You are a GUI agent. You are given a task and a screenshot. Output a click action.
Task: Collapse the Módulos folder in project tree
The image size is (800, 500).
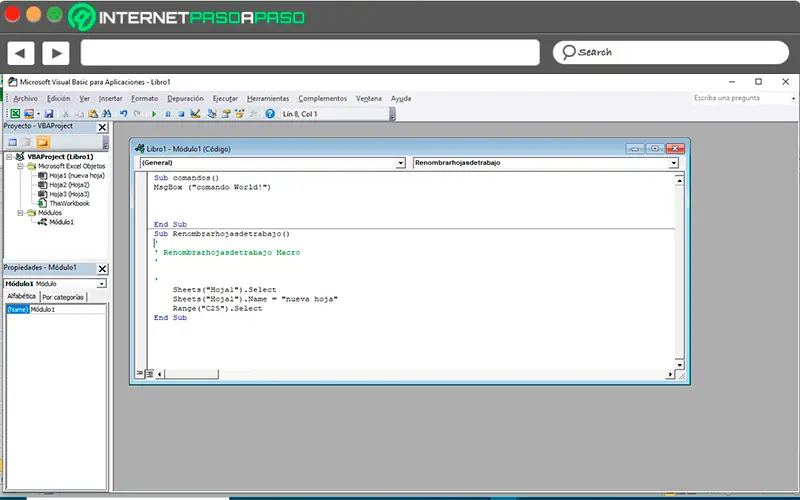(20, 213)
